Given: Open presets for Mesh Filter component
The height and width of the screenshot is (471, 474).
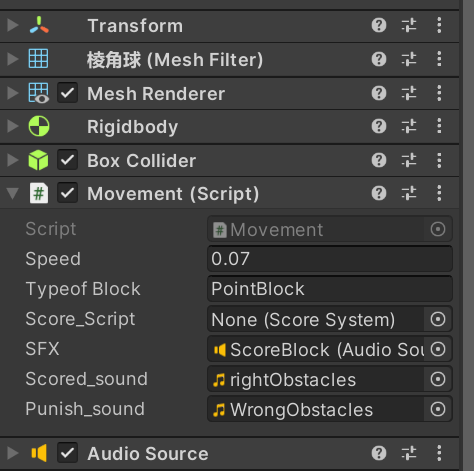Looking at the screenshot, I should click(409, 59).
